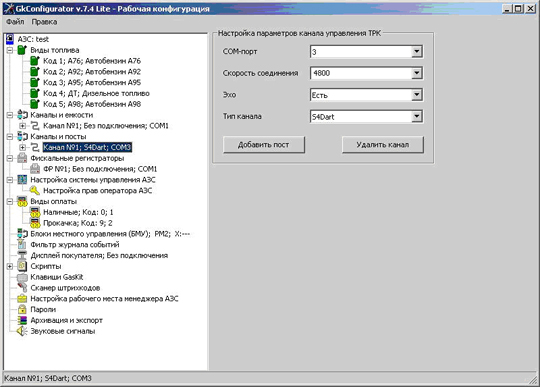Collapse the Каналы и емкости node

(x=10, y=115)
